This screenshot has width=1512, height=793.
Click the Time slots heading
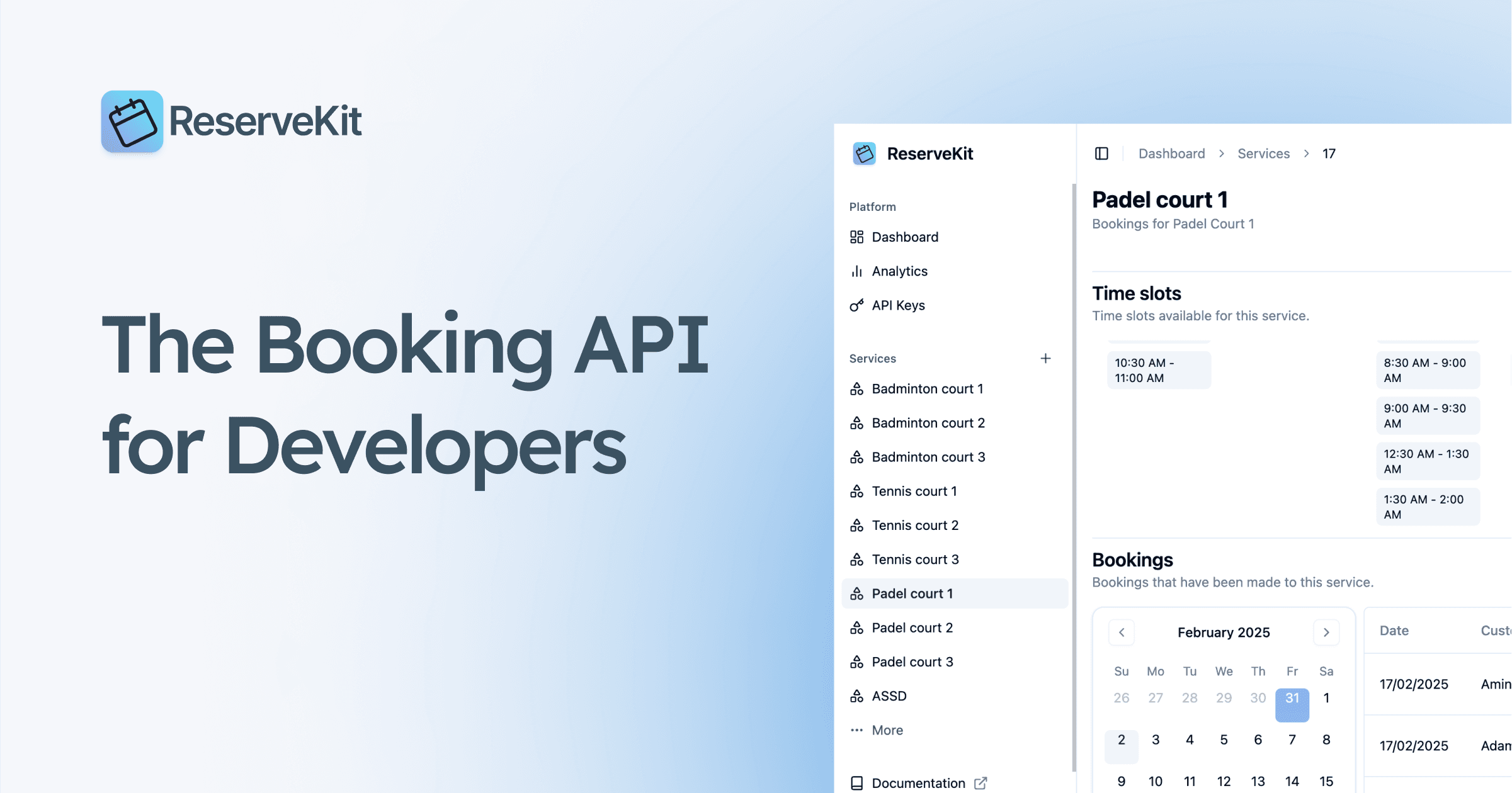pos(1137,293)
